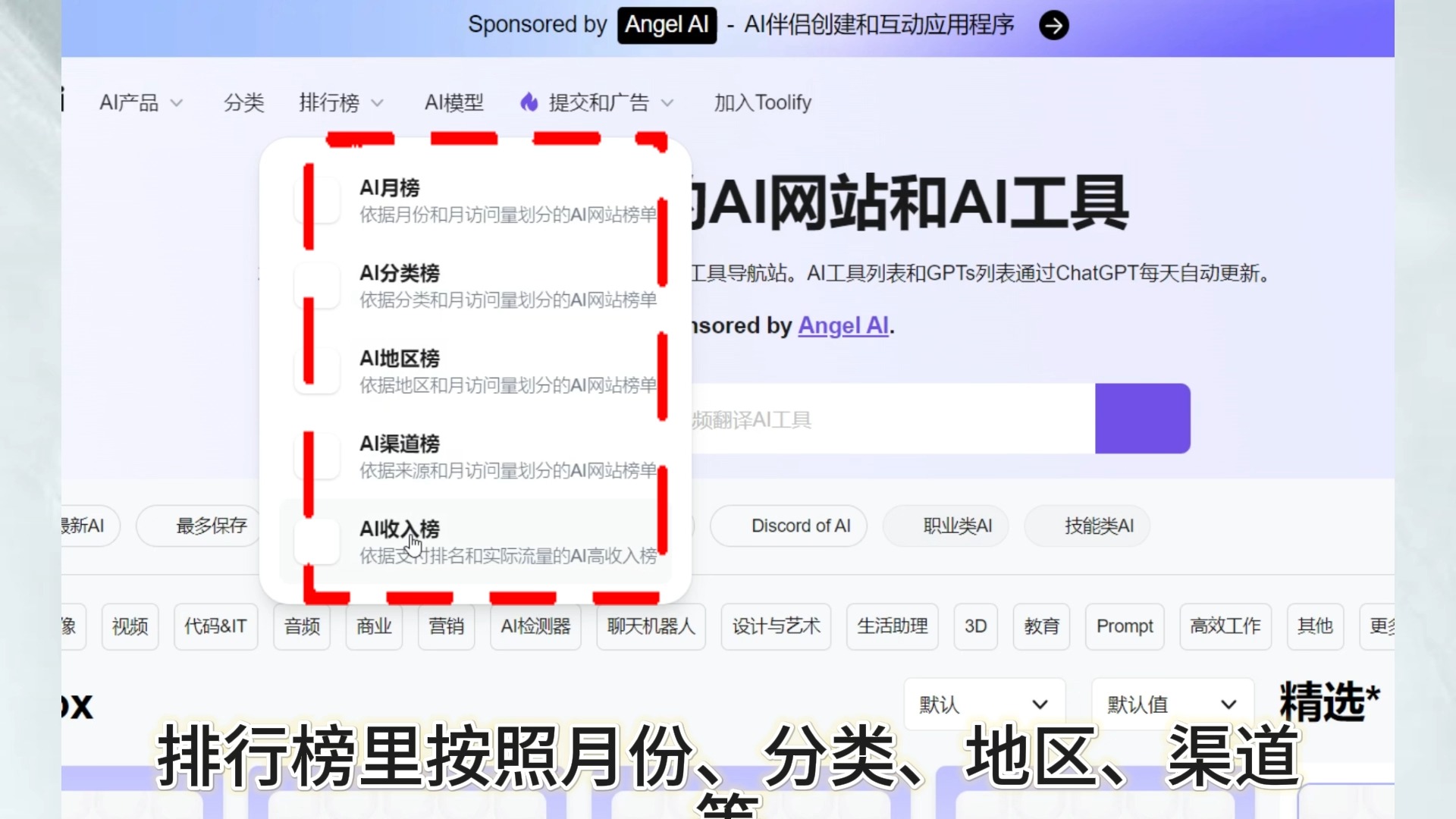Viewport: 1456px width, 819px height.
Task: Open the 加入Toolify nav link
Action: coord(762,102)
